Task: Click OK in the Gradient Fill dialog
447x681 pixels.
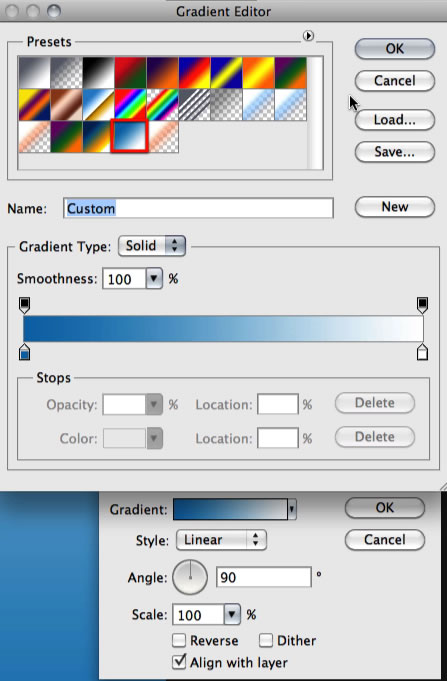Action: pos(385,508)
